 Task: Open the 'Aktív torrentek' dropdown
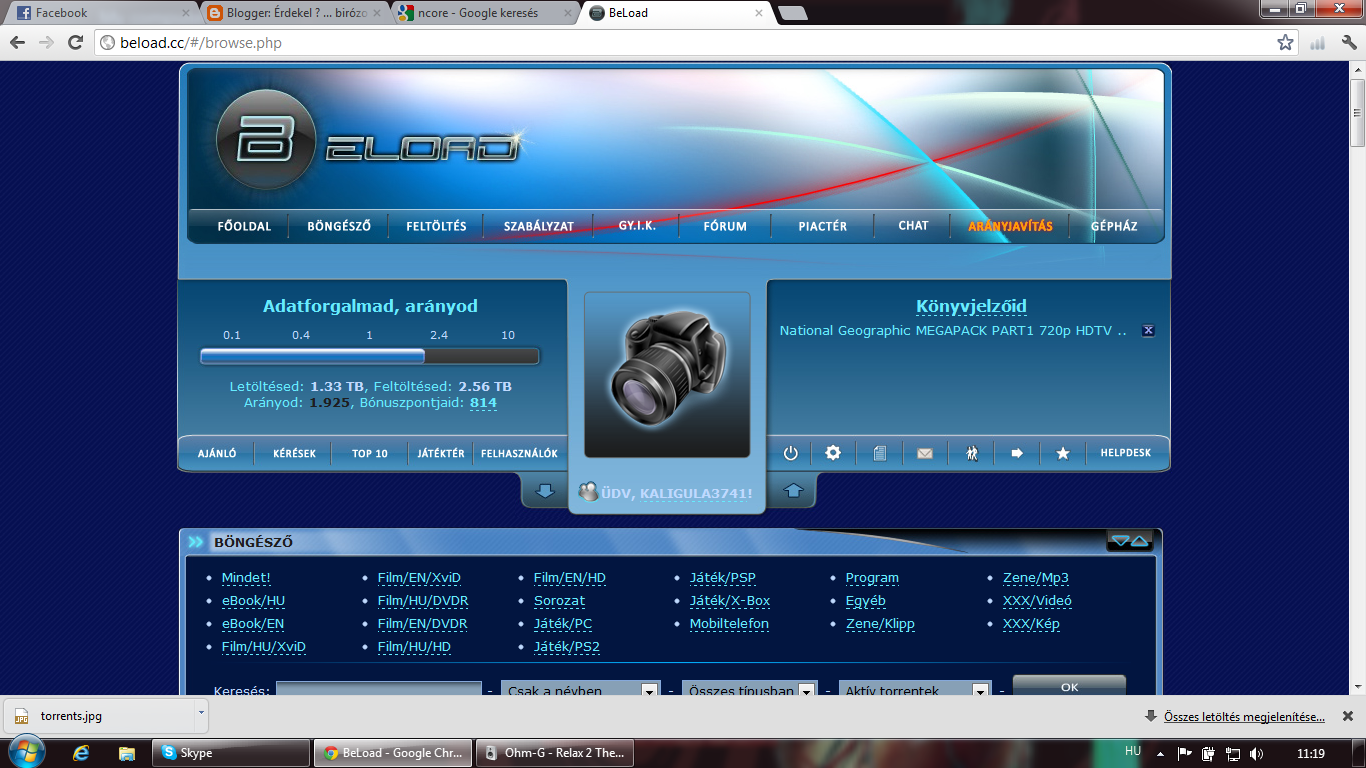pyautogui.click(x=914, y=691)
